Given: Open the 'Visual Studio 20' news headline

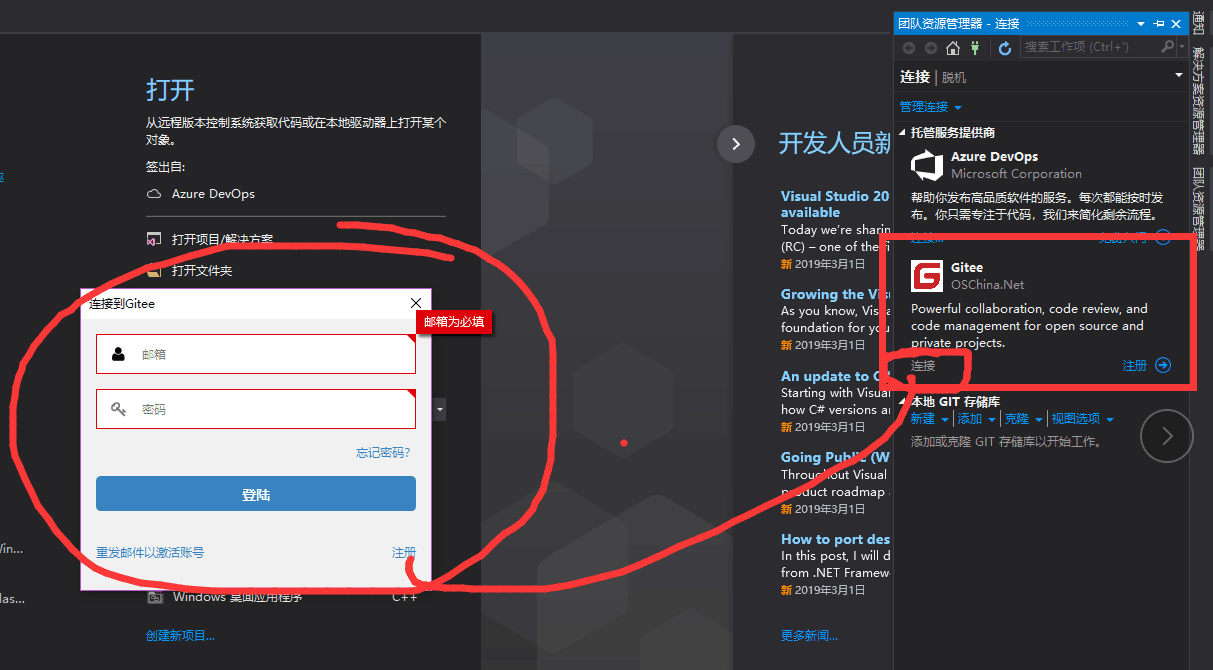Looking at the screenshot, I should coord(835,204).
